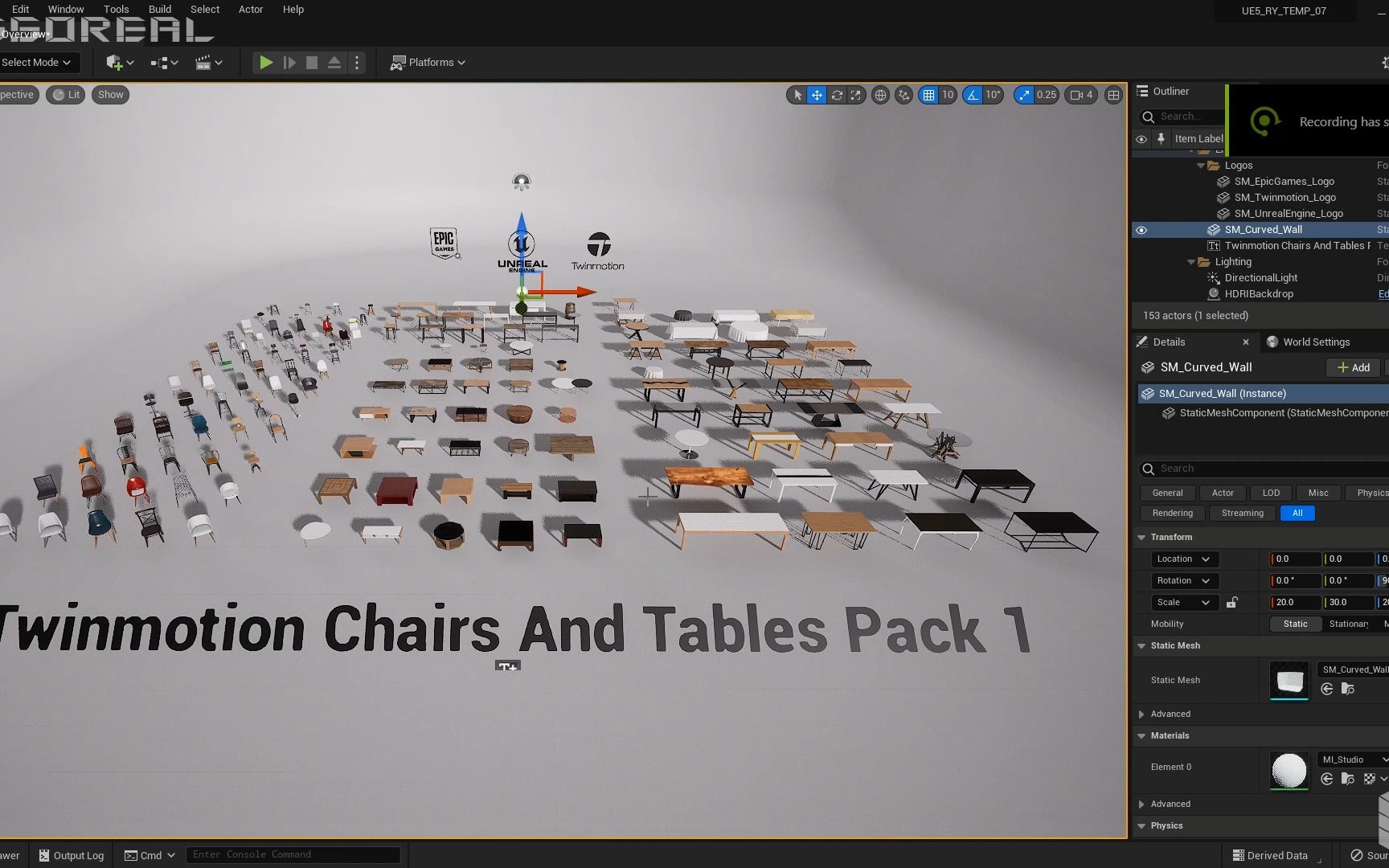Viewport: 1389px width, 868px height.
Task: Select DirectionalLight in Outliner
Action: 1260,278
